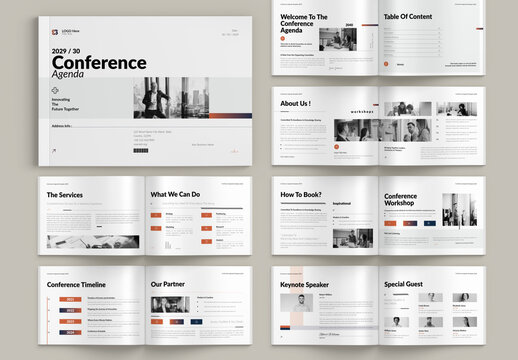Viewport: 518px width, 360px height.
Task: Click the cover photo of the man by the window
Action: tap(171, 98)
